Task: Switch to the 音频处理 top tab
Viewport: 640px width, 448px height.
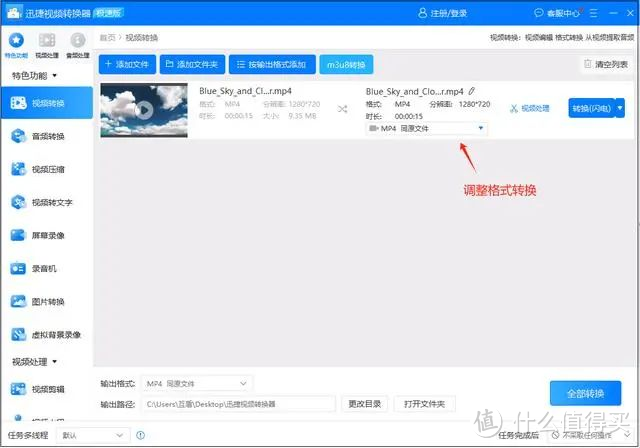Action: coord(78,44)
